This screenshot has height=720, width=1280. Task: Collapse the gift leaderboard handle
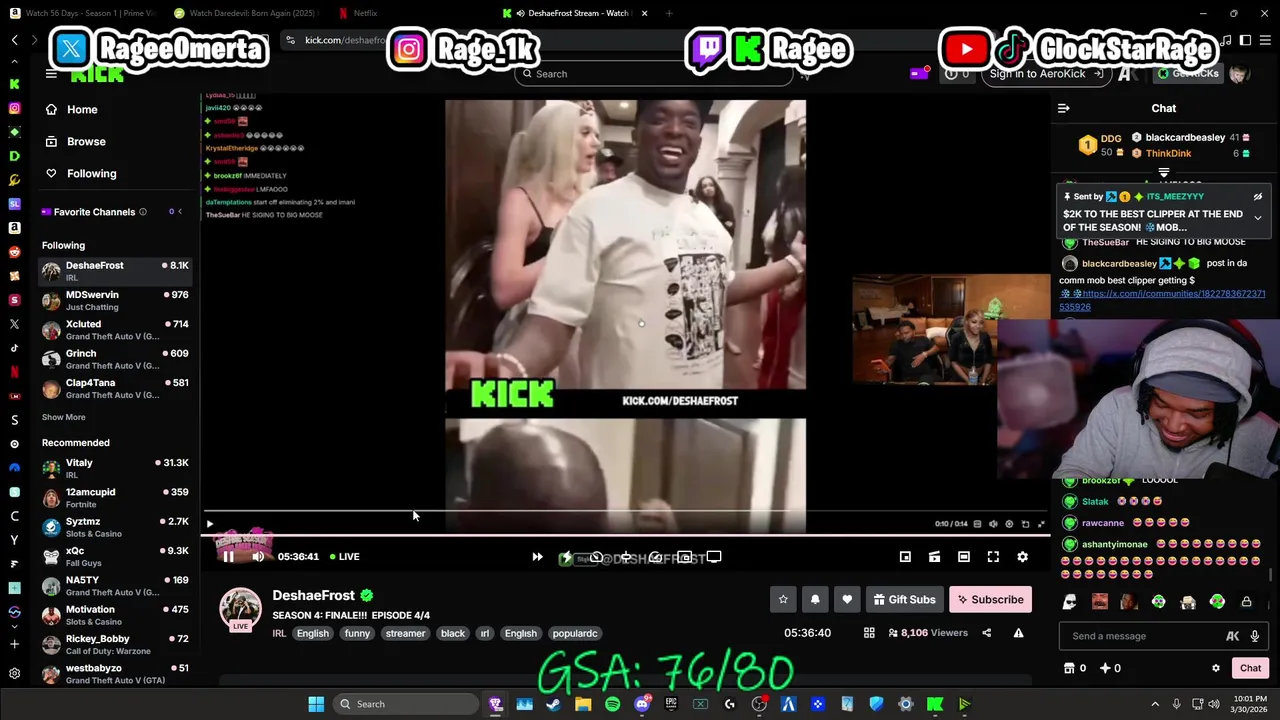(1163, 173)
